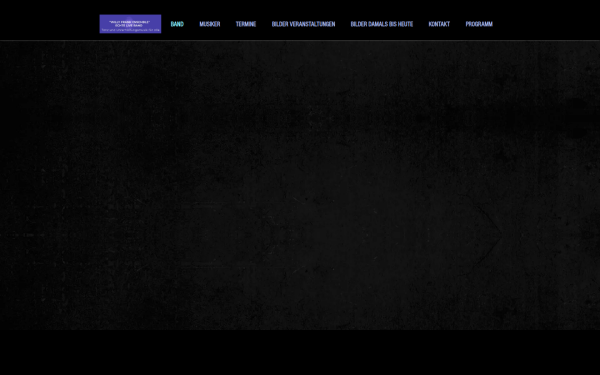This screenshot has height=375, width=600.
Task: Open the MUSIKER page
Action: [210, 24]
